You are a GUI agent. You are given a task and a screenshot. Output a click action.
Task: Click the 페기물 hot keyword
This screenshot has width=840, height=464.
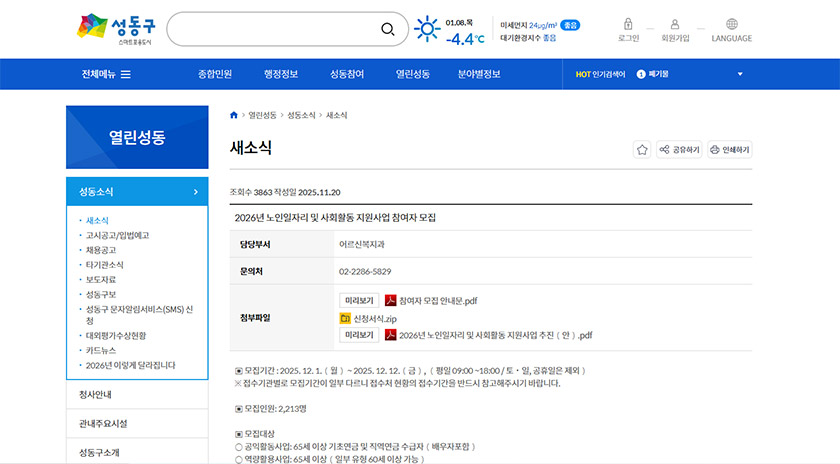click(x=658, y=74)
